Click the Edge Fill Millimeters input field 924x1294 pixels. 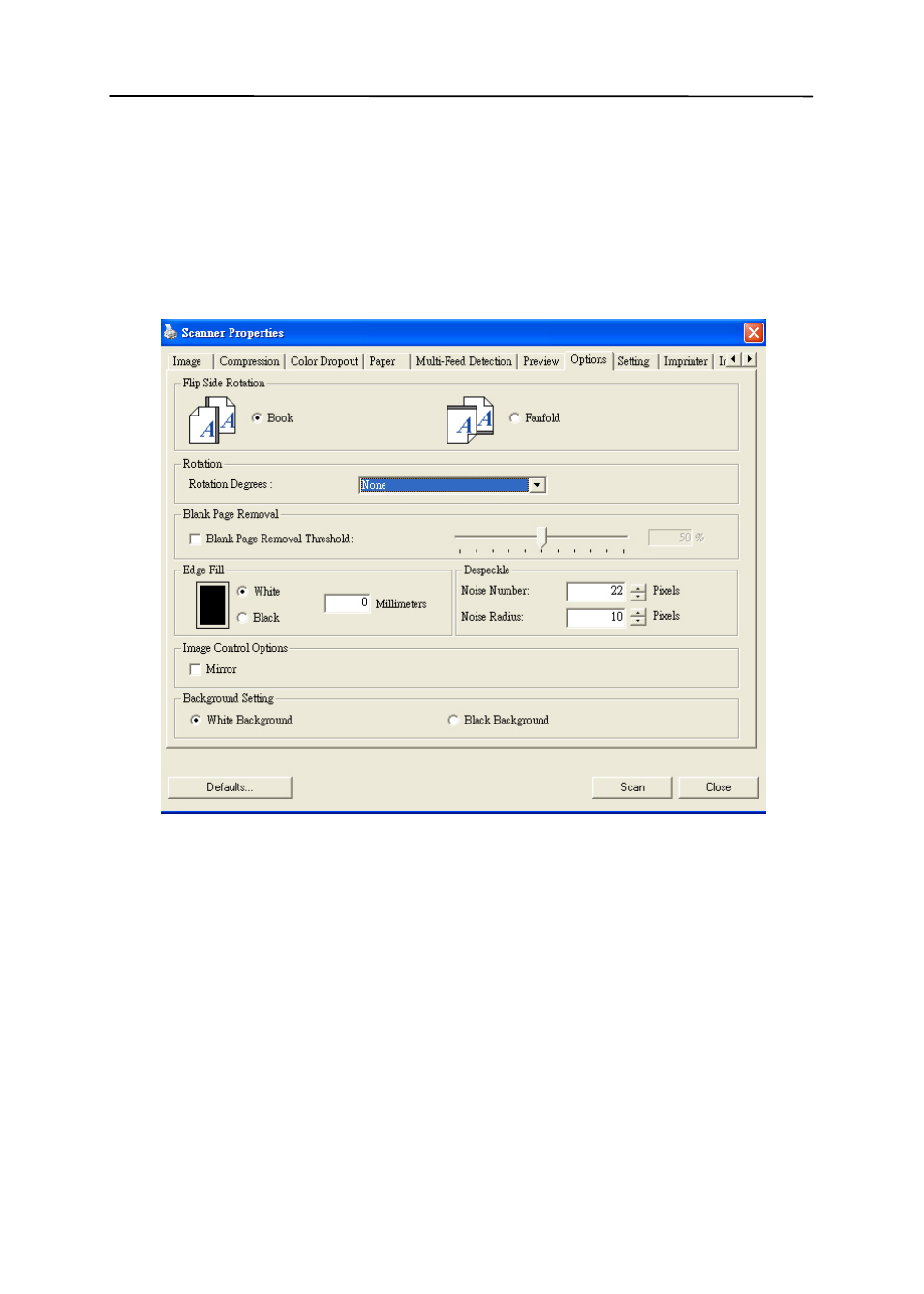point(348,603)
